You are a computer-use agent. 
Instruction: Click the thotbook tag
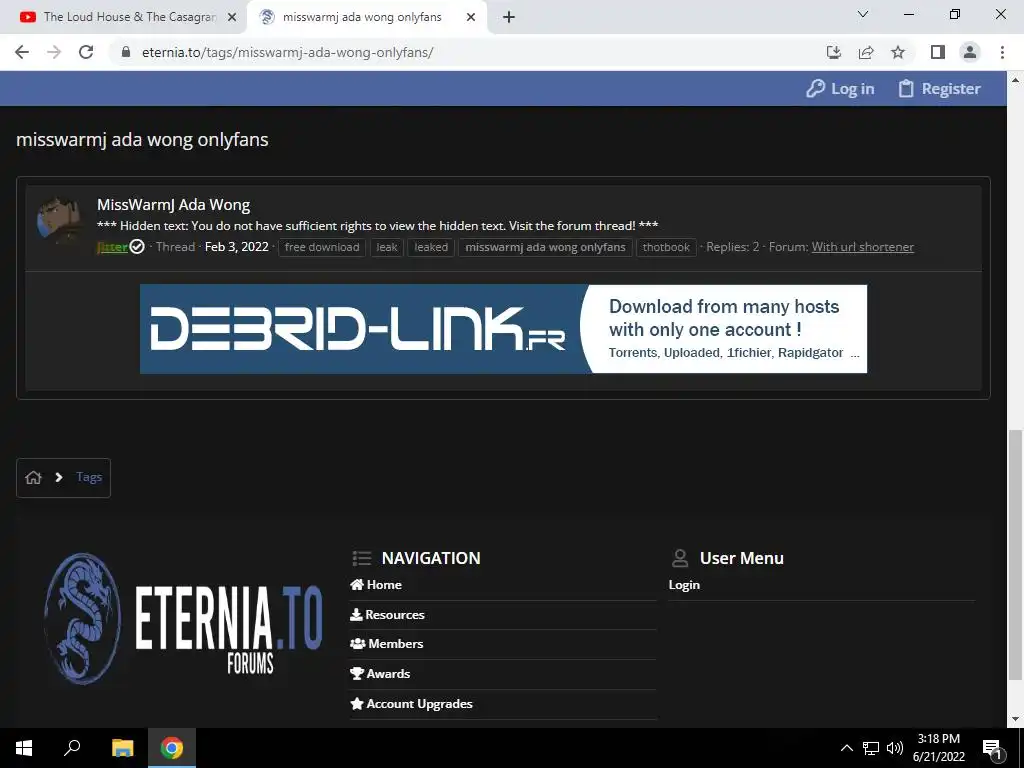(x=666, y=247)
